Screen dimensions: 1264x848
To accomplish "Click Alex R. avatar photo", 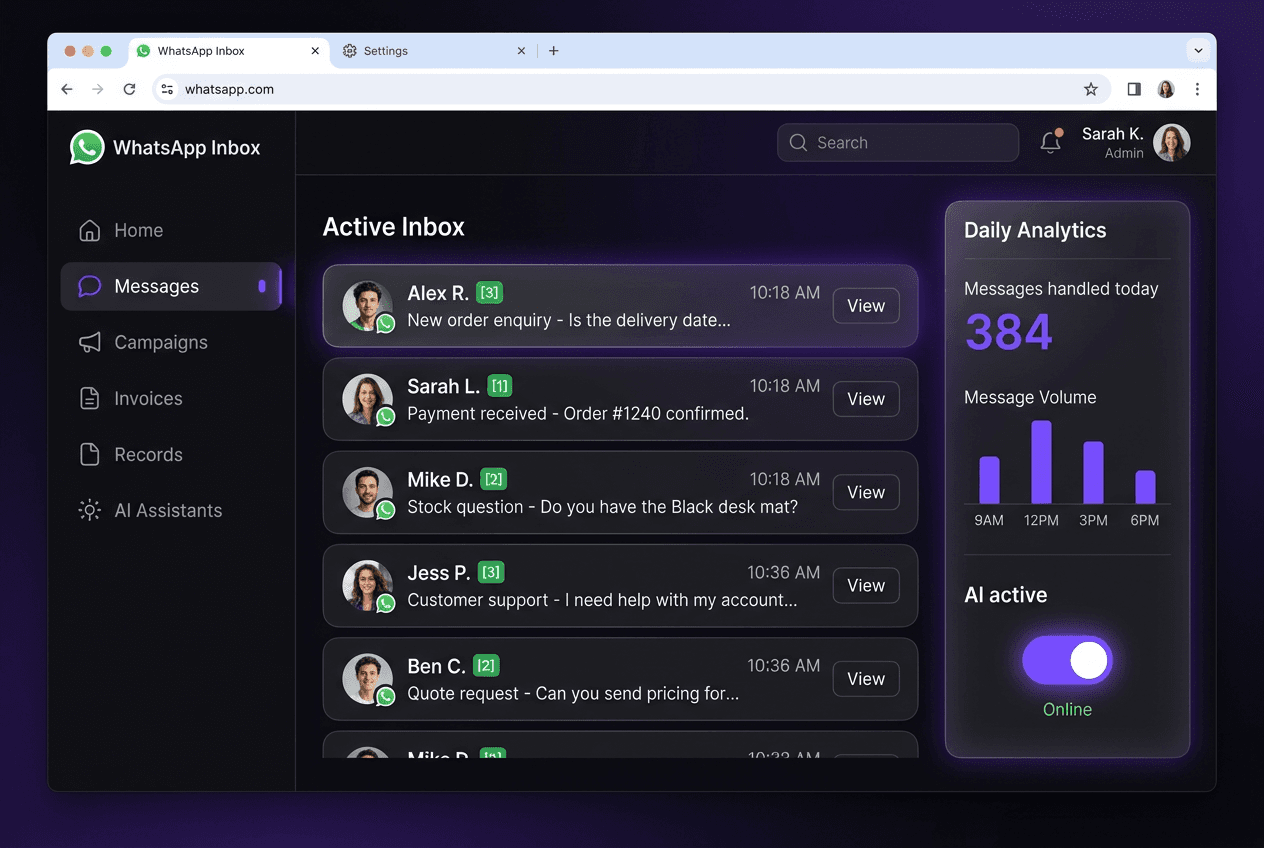I will 367,305.
